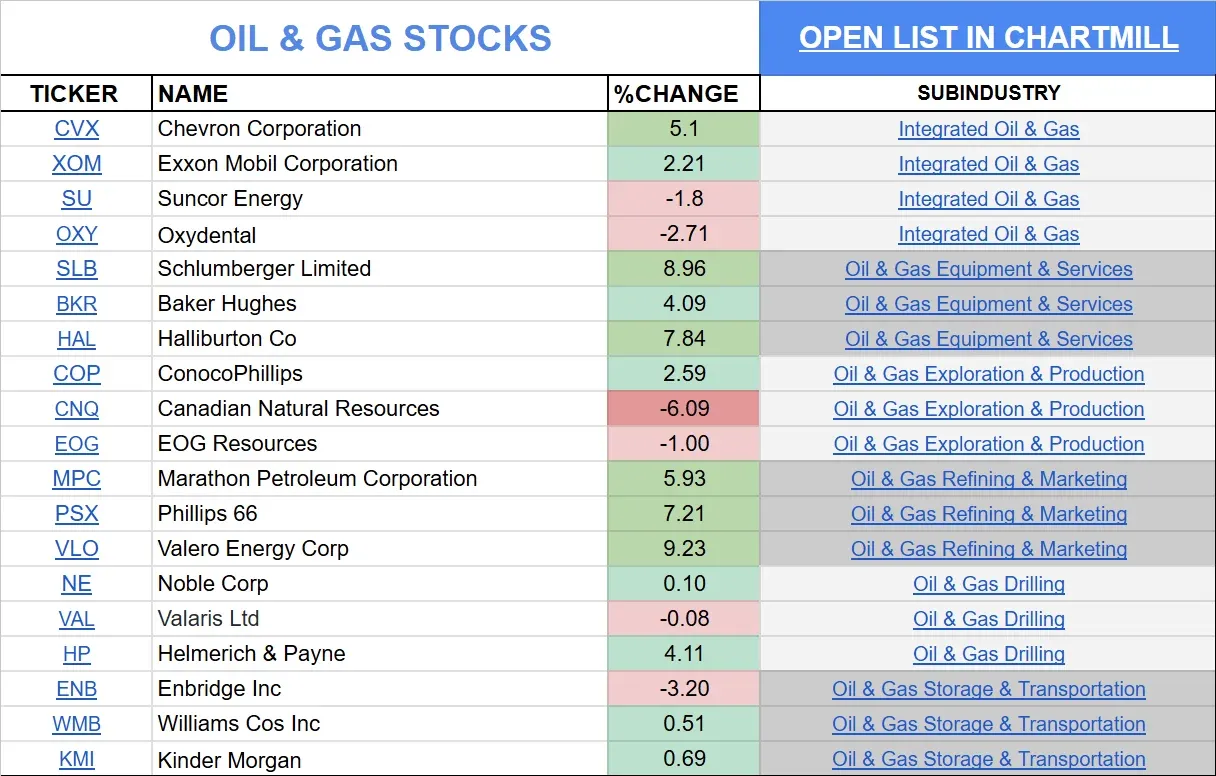Click the SU ticker for Suncor Energy
1216x776 pixels.
[x=76, y=198]
